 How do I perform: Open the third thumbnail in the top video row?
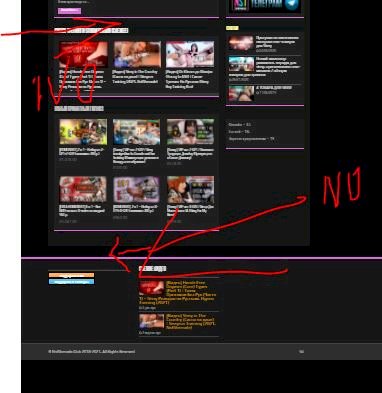[190, 54]
